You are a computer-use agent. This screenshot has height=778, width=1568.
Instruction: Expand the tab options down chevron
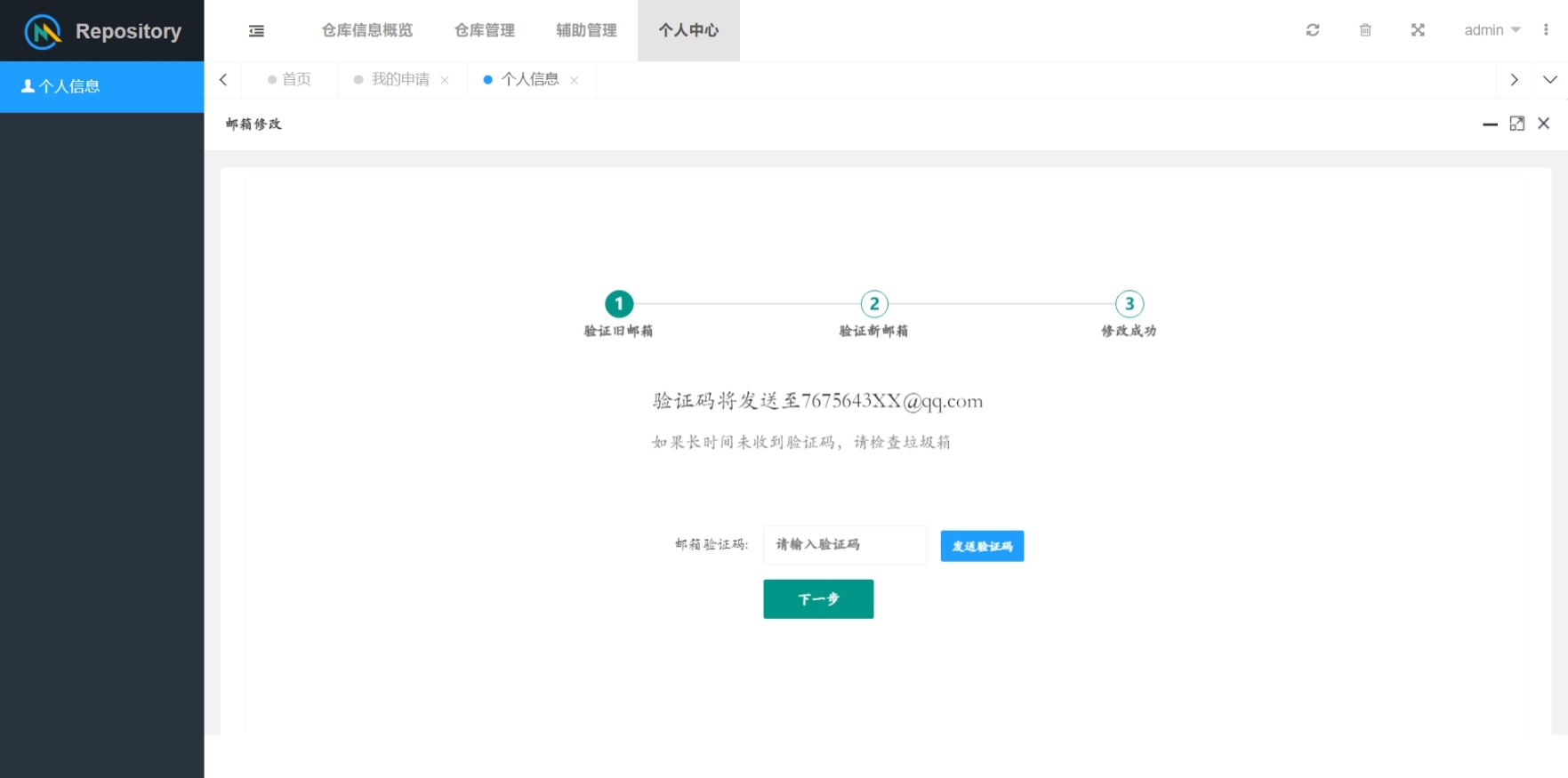click(x=1550, y=80)
